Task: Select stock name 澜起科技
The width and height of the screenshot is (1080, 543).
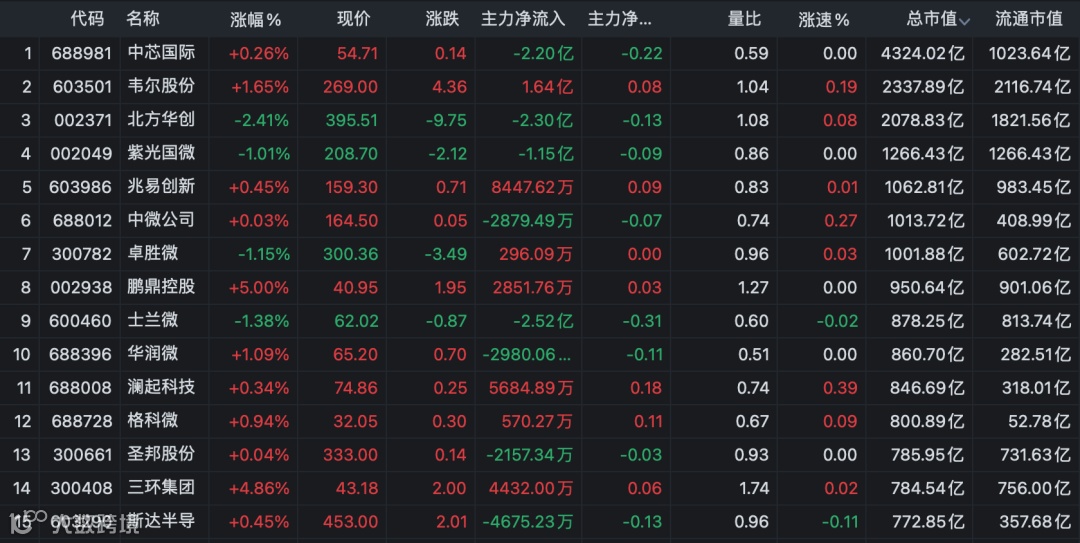Action: [x=161, y=387]
